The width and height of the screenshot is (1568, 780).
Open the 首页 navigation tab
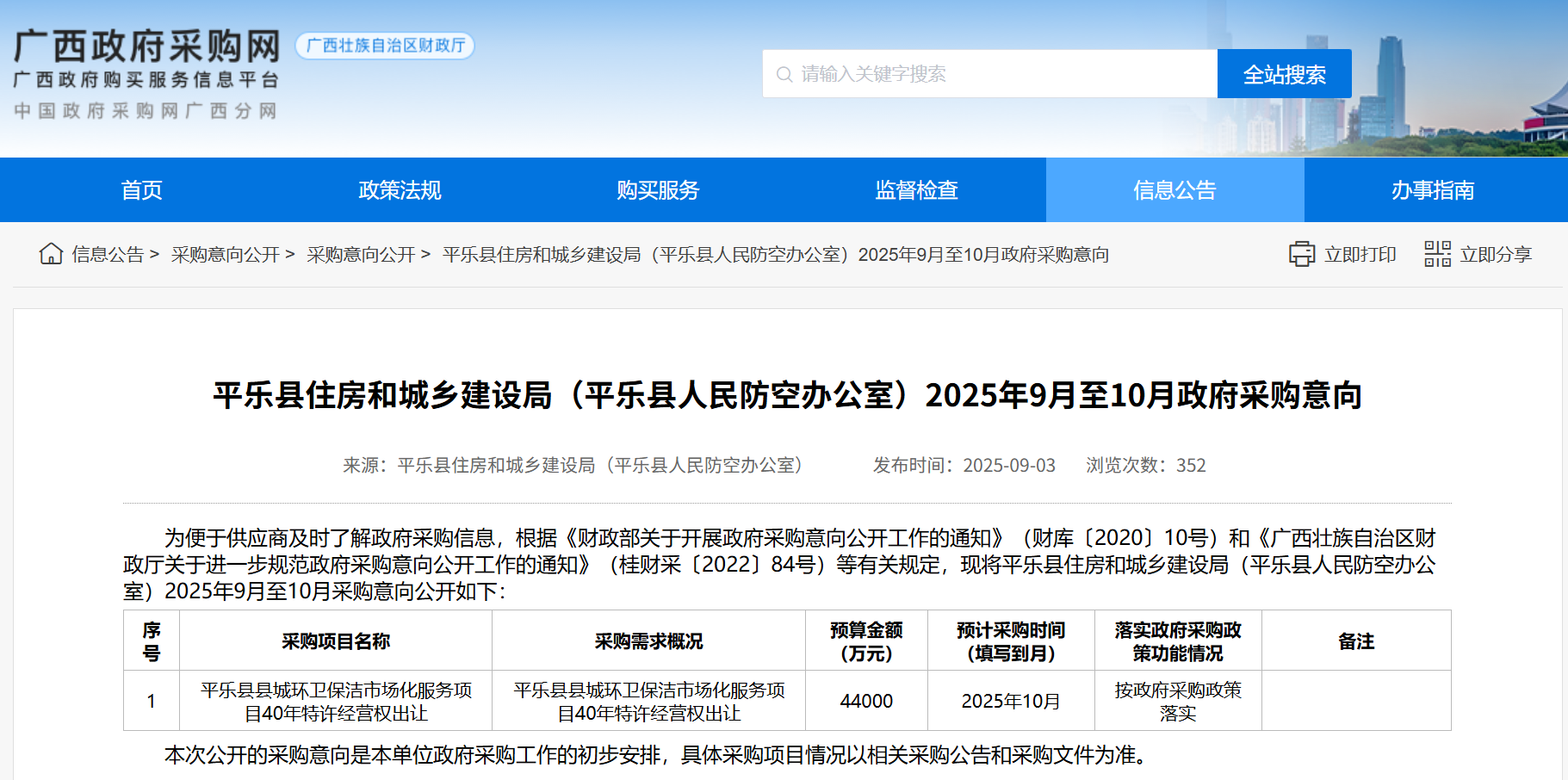[141, 190]
